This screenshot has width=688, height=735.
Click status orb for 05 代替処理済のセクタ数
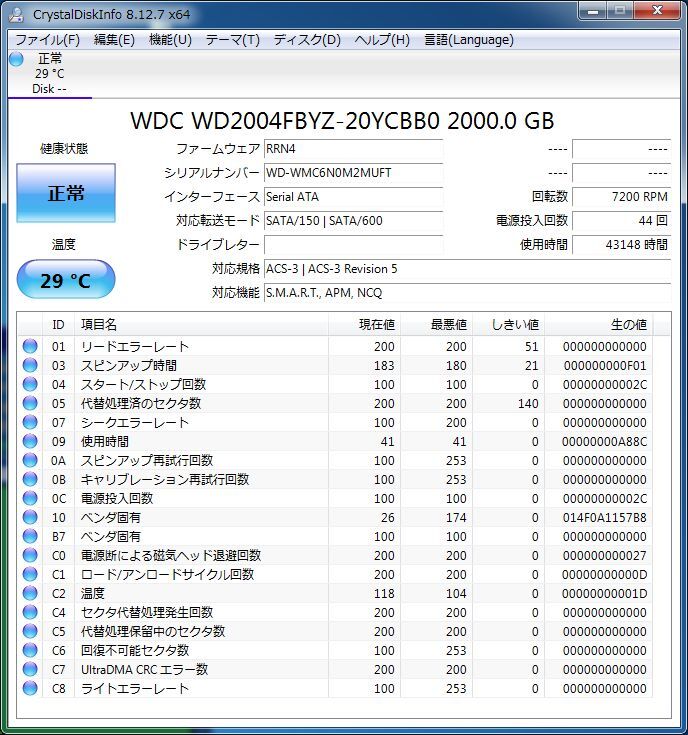(x=30, y=403)
